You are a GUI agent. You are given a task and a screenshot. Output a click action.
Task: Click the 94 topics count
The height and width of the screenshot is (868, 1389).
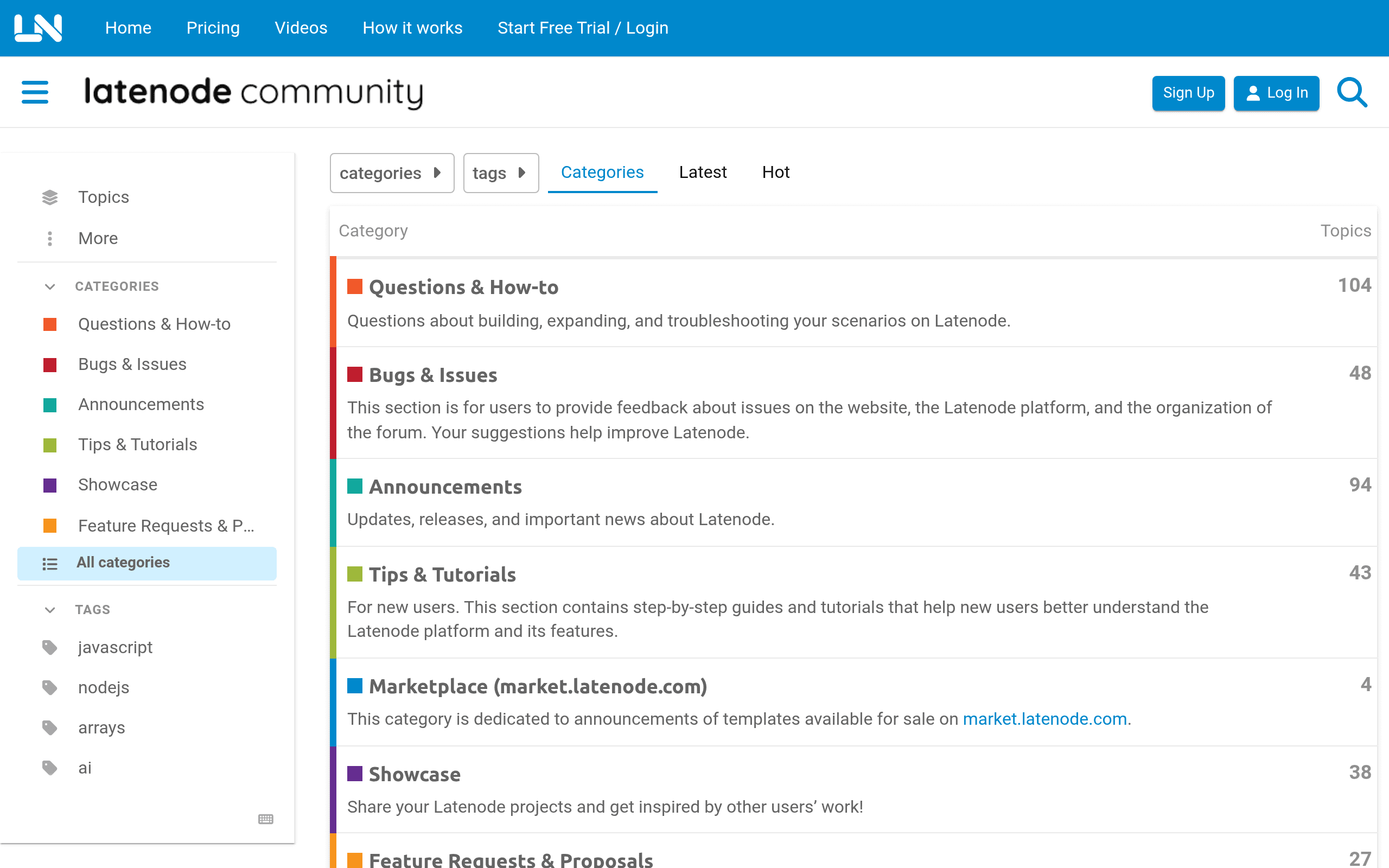click(x=1360, y=485)
